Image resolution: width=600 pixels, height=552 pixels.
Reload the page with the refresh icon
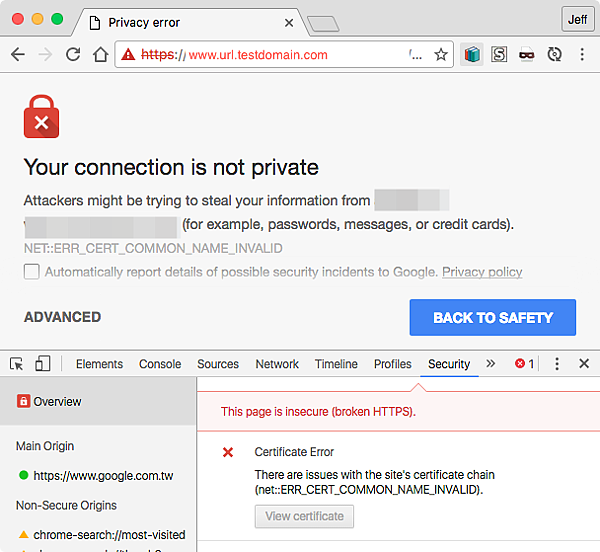pos(73,55)
